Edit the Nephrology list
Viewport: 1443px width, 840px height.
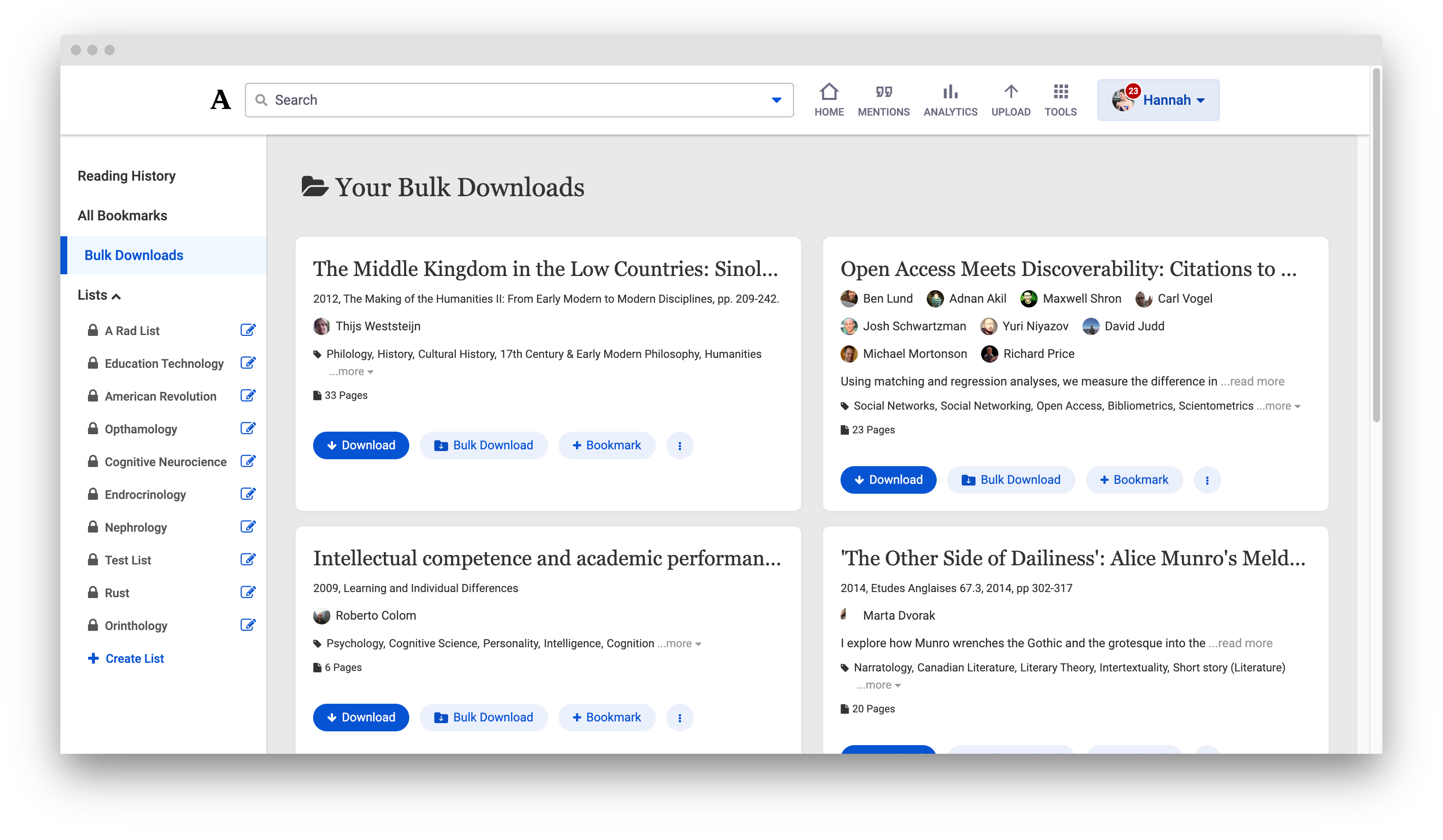point(248,527)
